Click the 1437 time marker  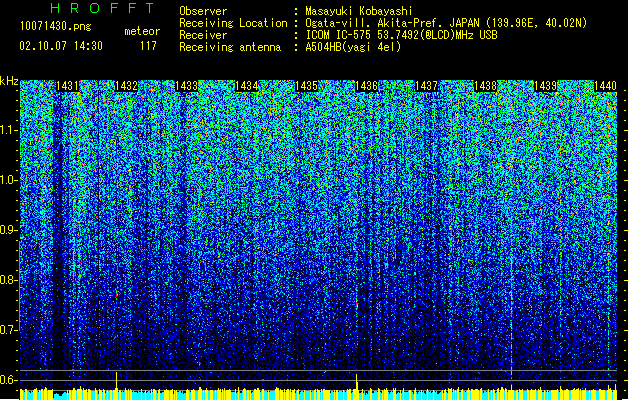426,86
